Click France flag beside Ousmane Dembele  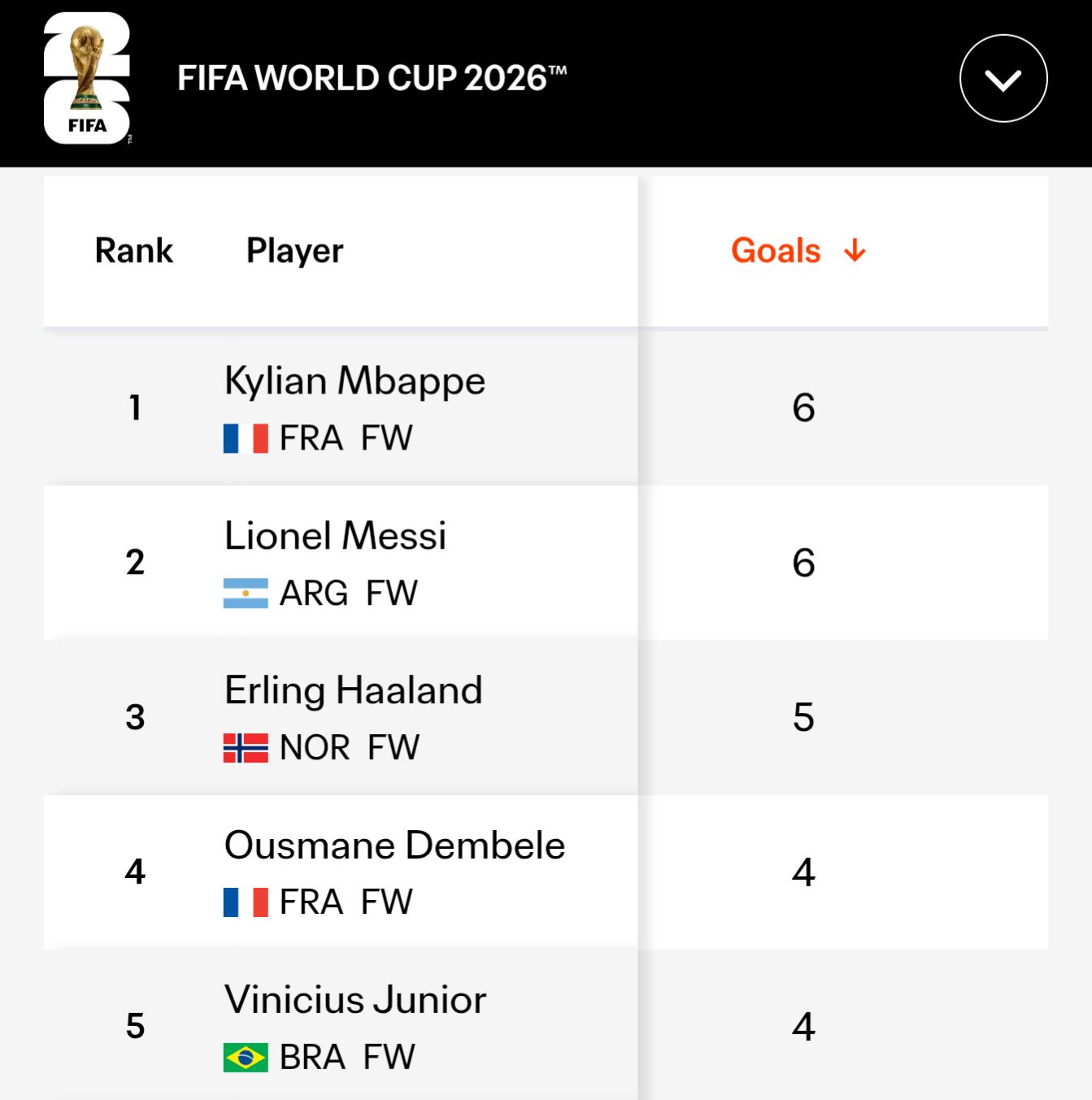click(246, 902)
